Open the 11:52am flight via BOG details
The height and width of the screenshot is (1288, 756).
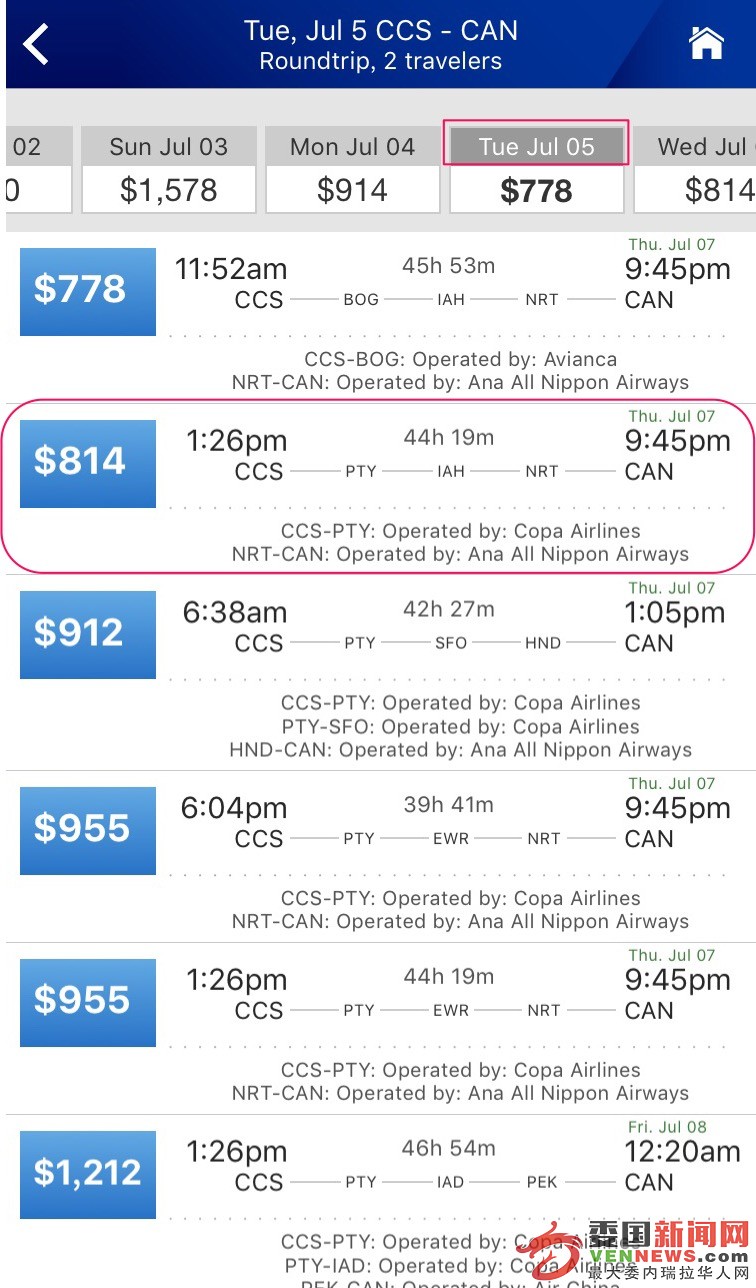378,316
